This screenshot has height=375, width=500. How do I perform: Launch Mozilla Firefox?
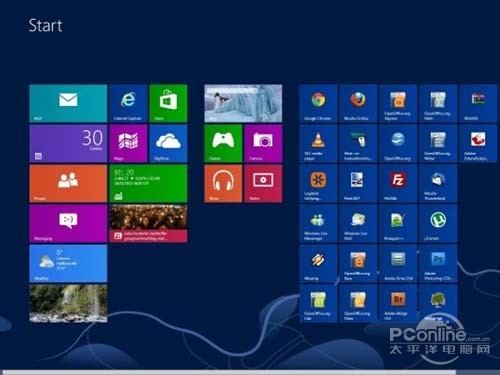point(358,103)
